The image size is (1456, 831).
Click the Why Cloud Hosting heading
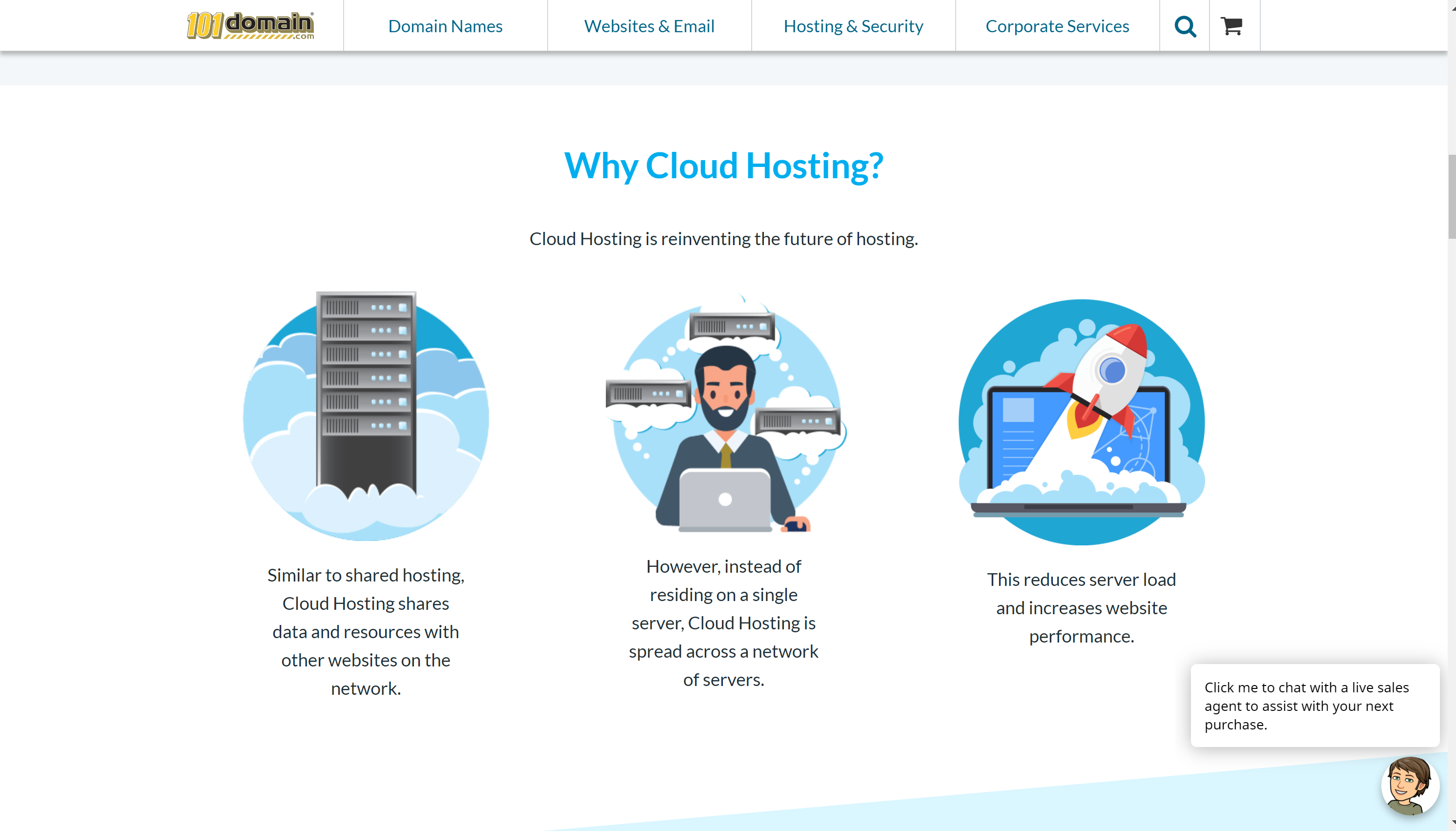(x=723, y=166)
